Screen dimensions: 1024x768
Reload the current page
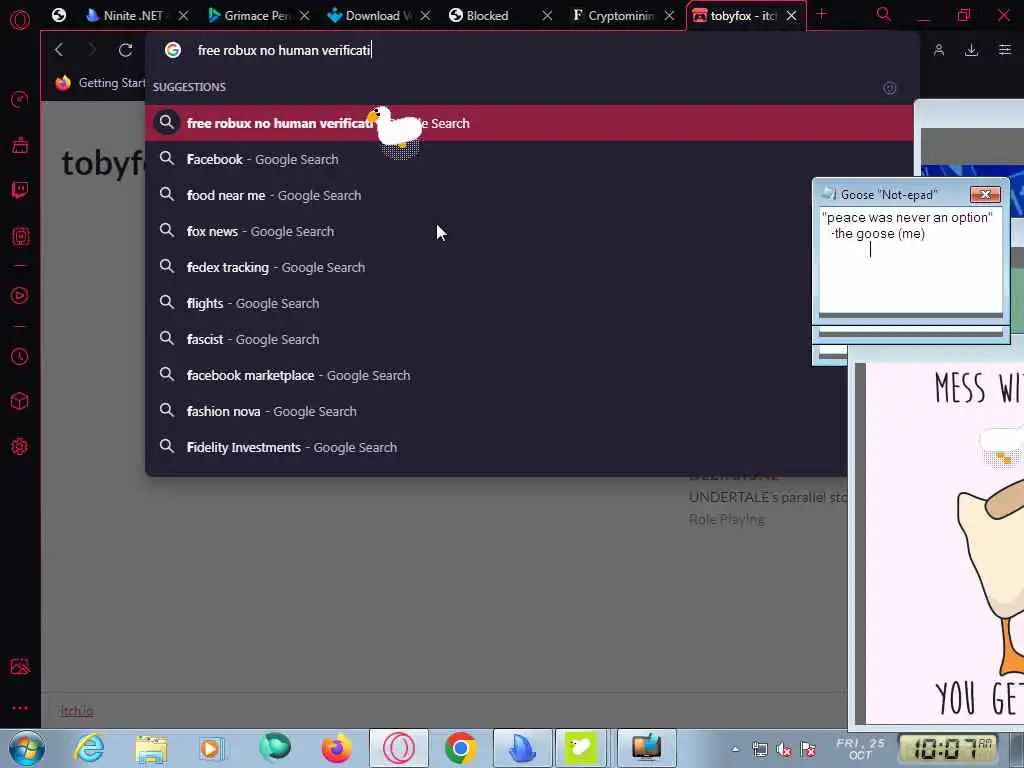point(125,50)
